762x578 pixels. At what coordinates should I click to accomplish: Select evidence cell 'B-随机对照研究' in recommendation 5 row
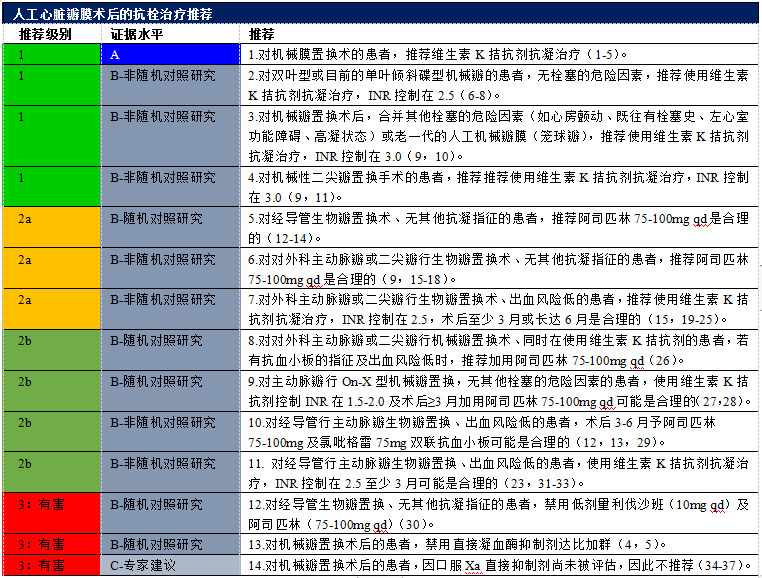(x=171, y=228)
